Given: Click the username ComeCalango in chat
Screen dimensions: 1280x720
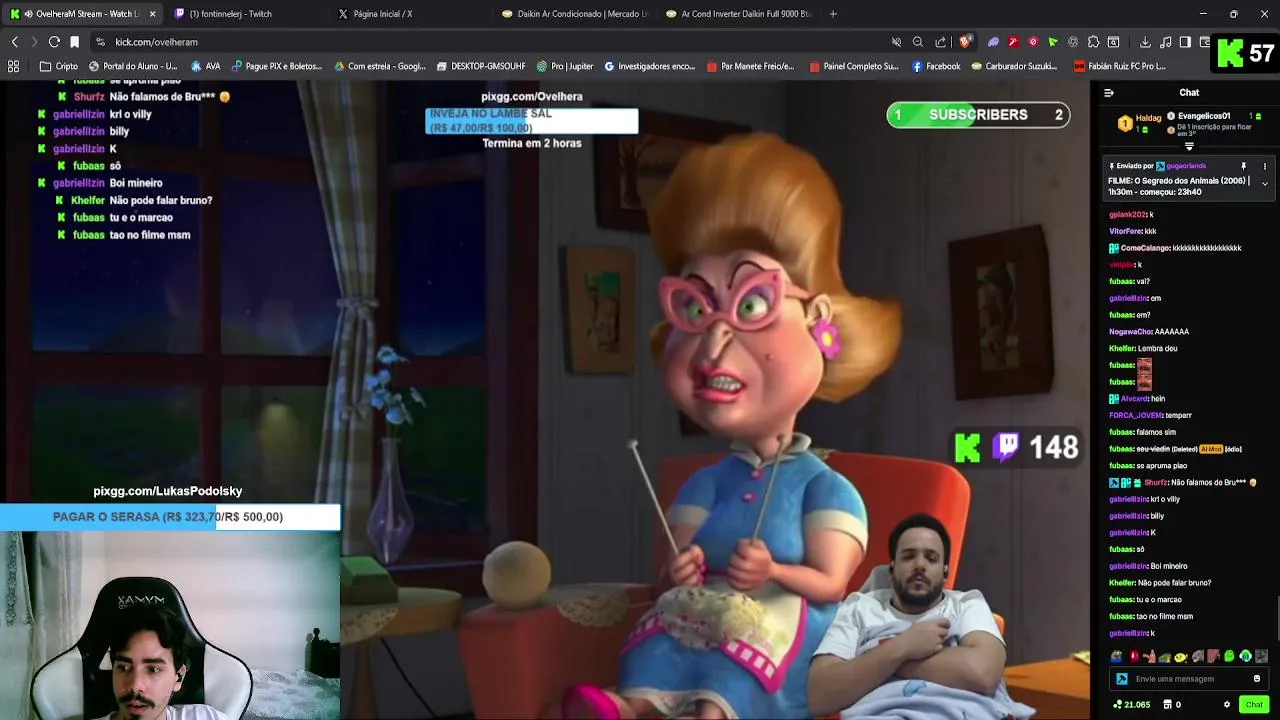Looking at the screenshot, I should point(1144,248).
